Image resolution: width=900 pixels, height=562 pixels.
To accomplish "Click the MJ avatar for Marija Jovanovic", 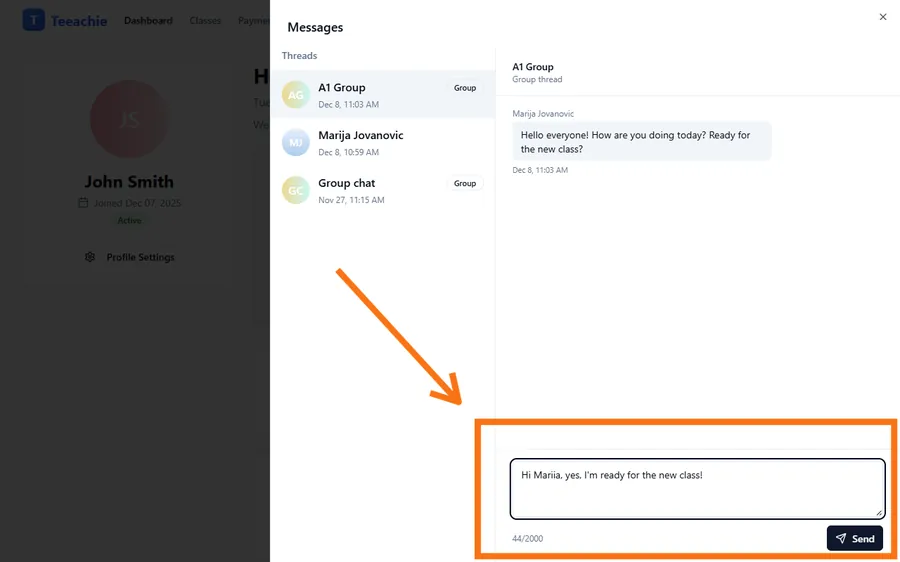I will pos(296,143).
